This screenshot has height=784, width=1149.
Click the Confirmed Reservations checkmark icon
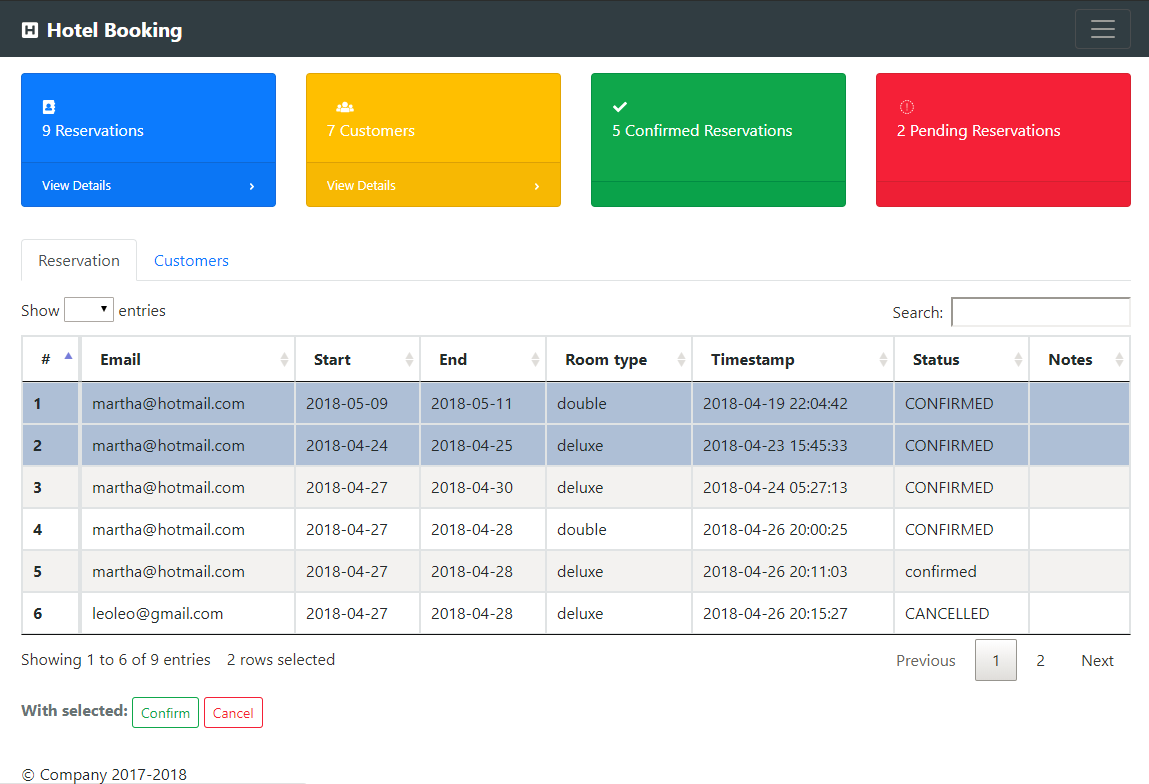coord(620,107)
